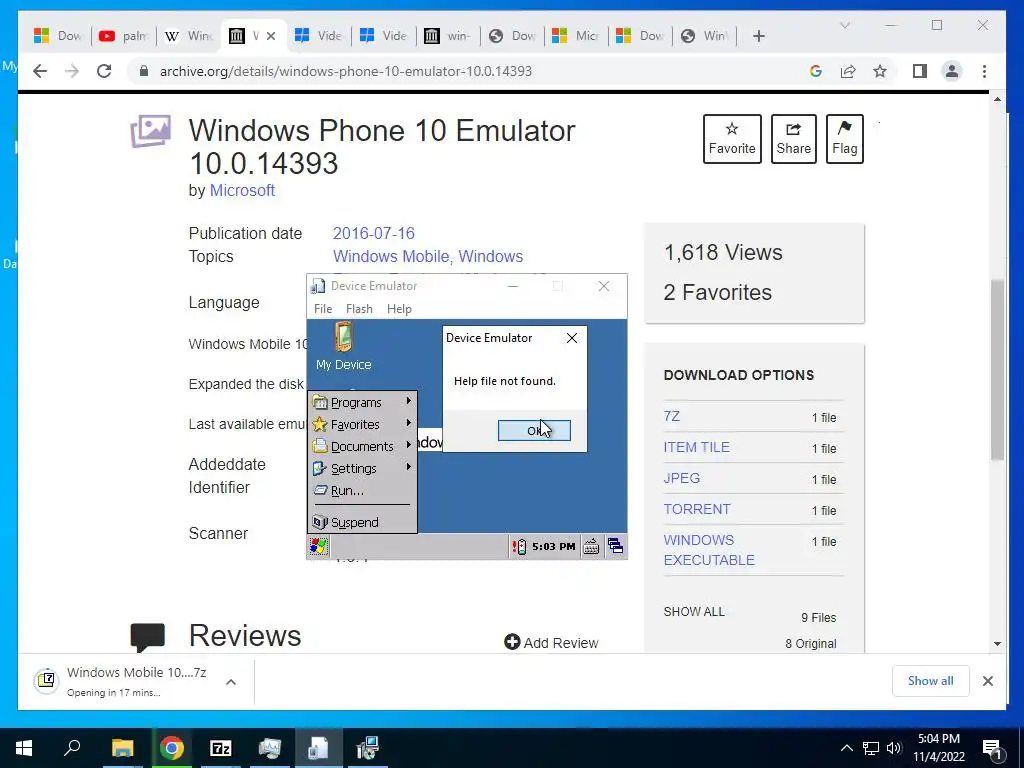Open Windows taskbar search
Viewport: 1024px width, 768px height.
pyautogui.click(x=72, y=748)
